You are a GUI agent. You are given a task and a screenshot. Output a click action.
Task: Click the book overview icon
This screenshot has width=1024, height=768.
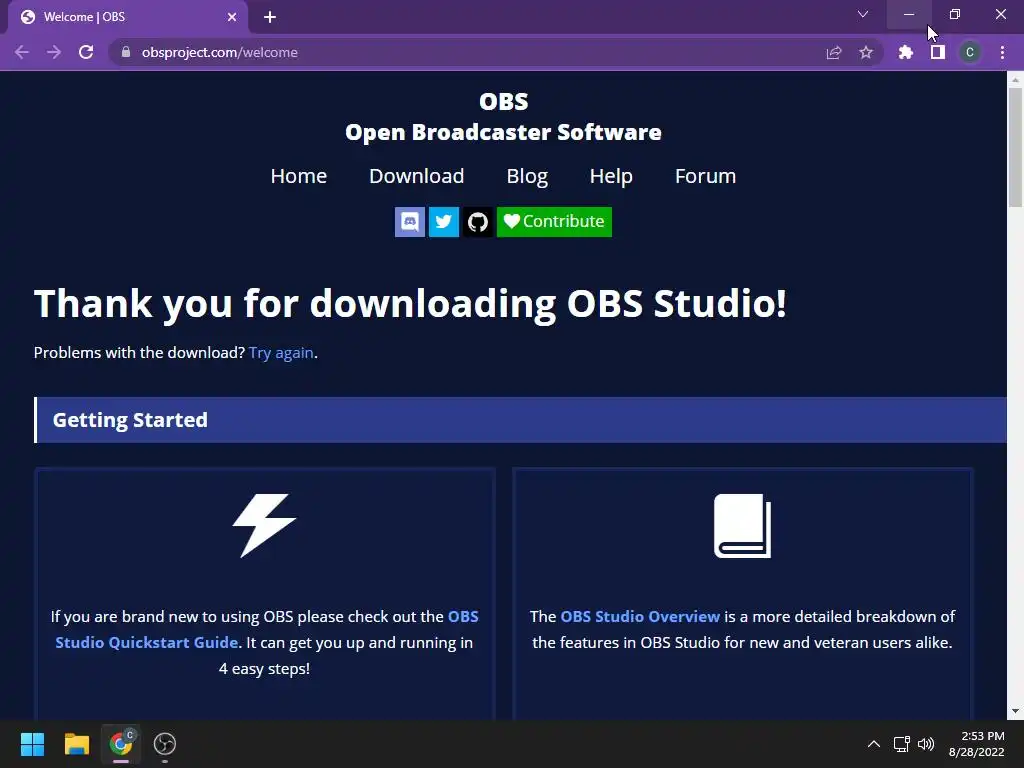coord(743,526)
